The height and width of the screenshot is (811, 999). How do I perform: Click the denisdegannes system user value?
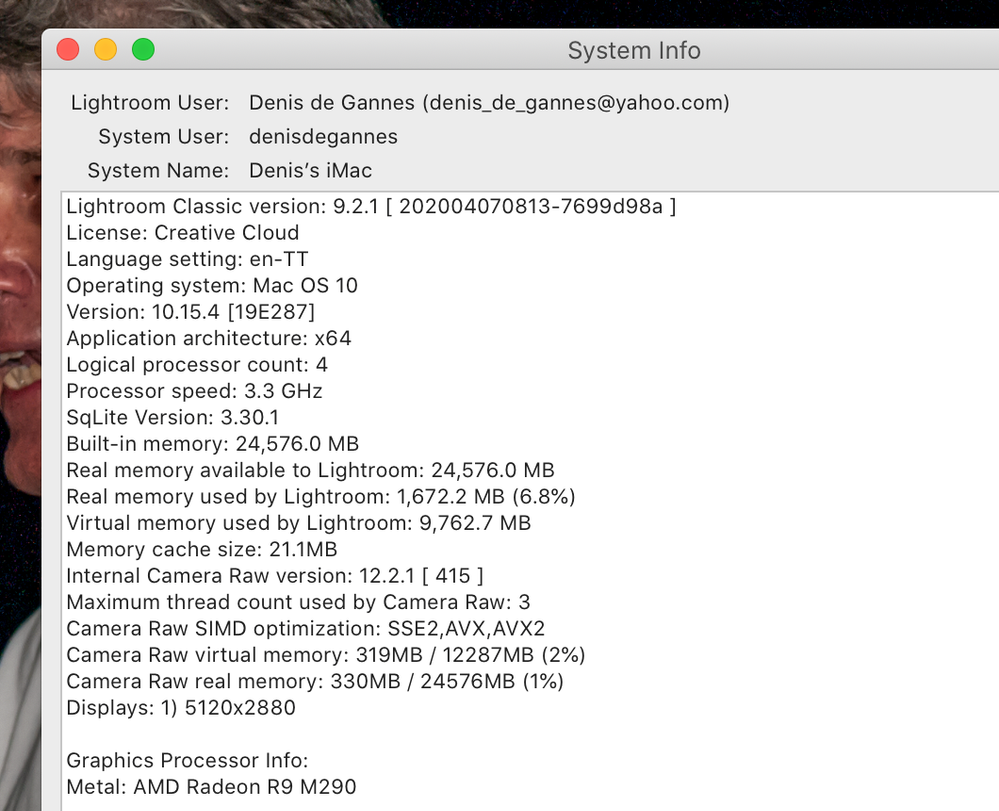coord(323,136)
